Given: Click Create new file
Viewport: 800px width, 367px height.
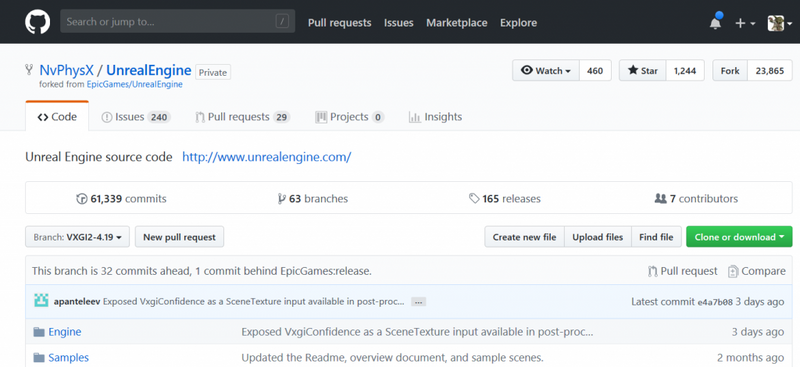Looking at the screenshot, I should pyautogui.click(x=524, y=237).
